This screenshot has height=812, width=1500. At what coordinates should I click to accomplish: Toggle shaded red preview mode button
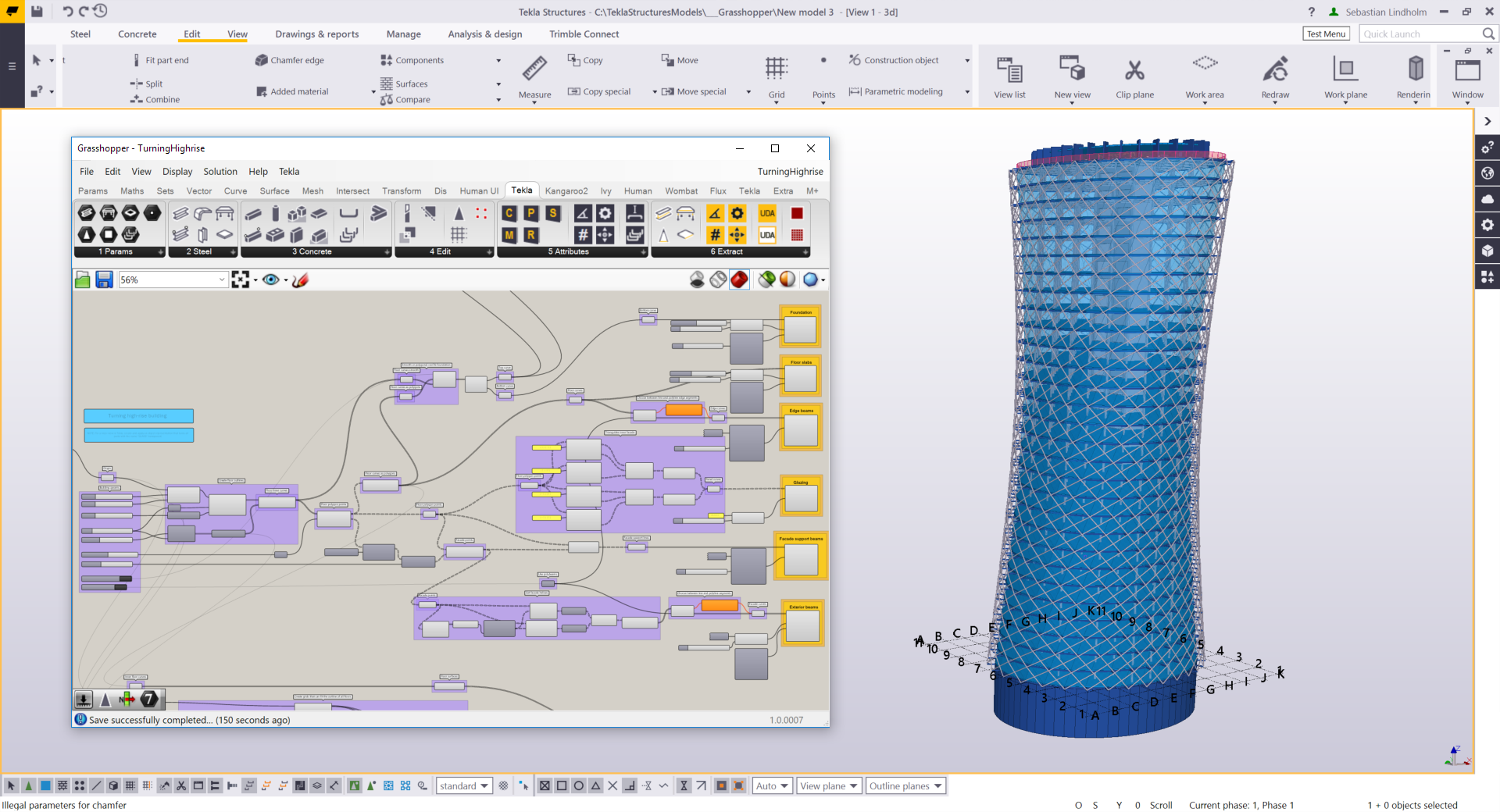[739, 280]
